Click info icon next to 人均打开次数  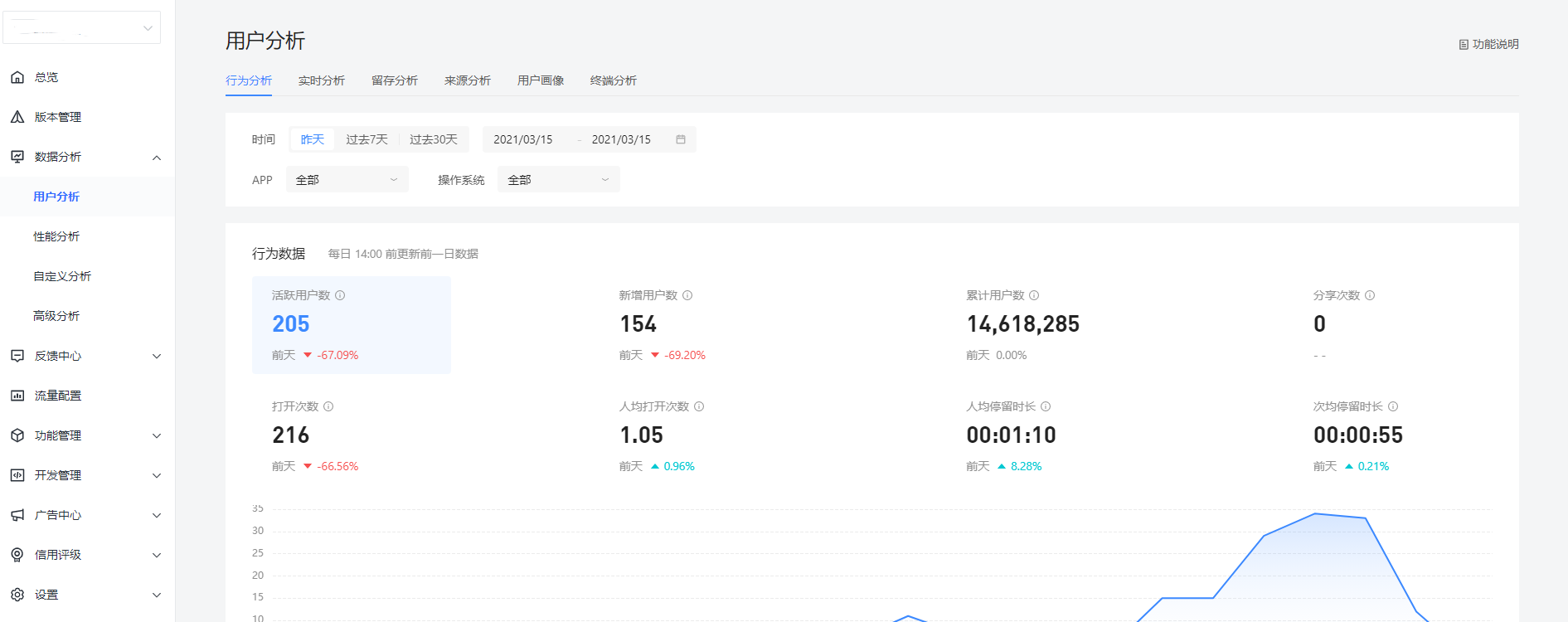click(699, 406)
